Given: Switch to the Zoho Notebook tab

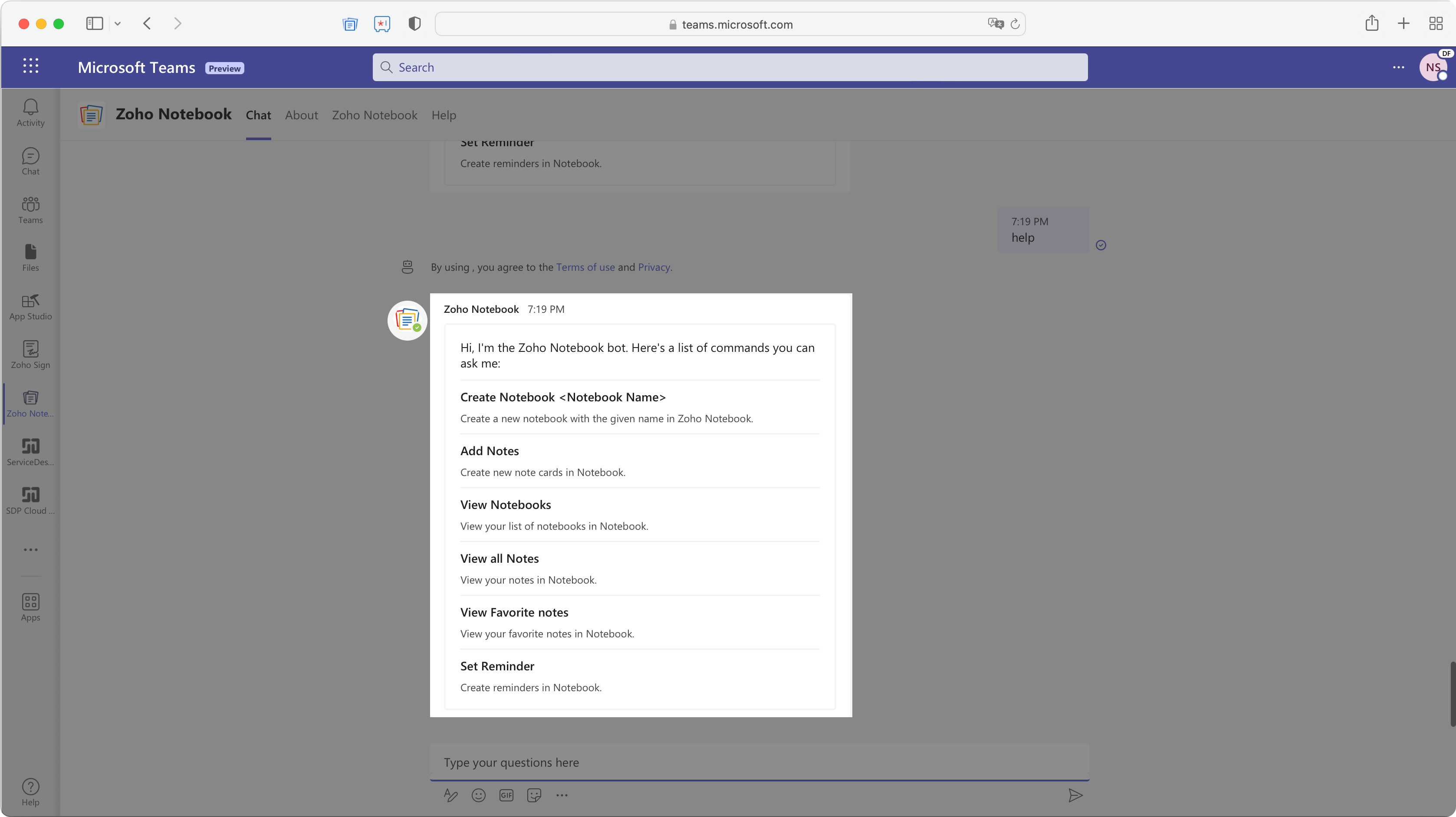Looking at the screenshot, I should point(374,115).
